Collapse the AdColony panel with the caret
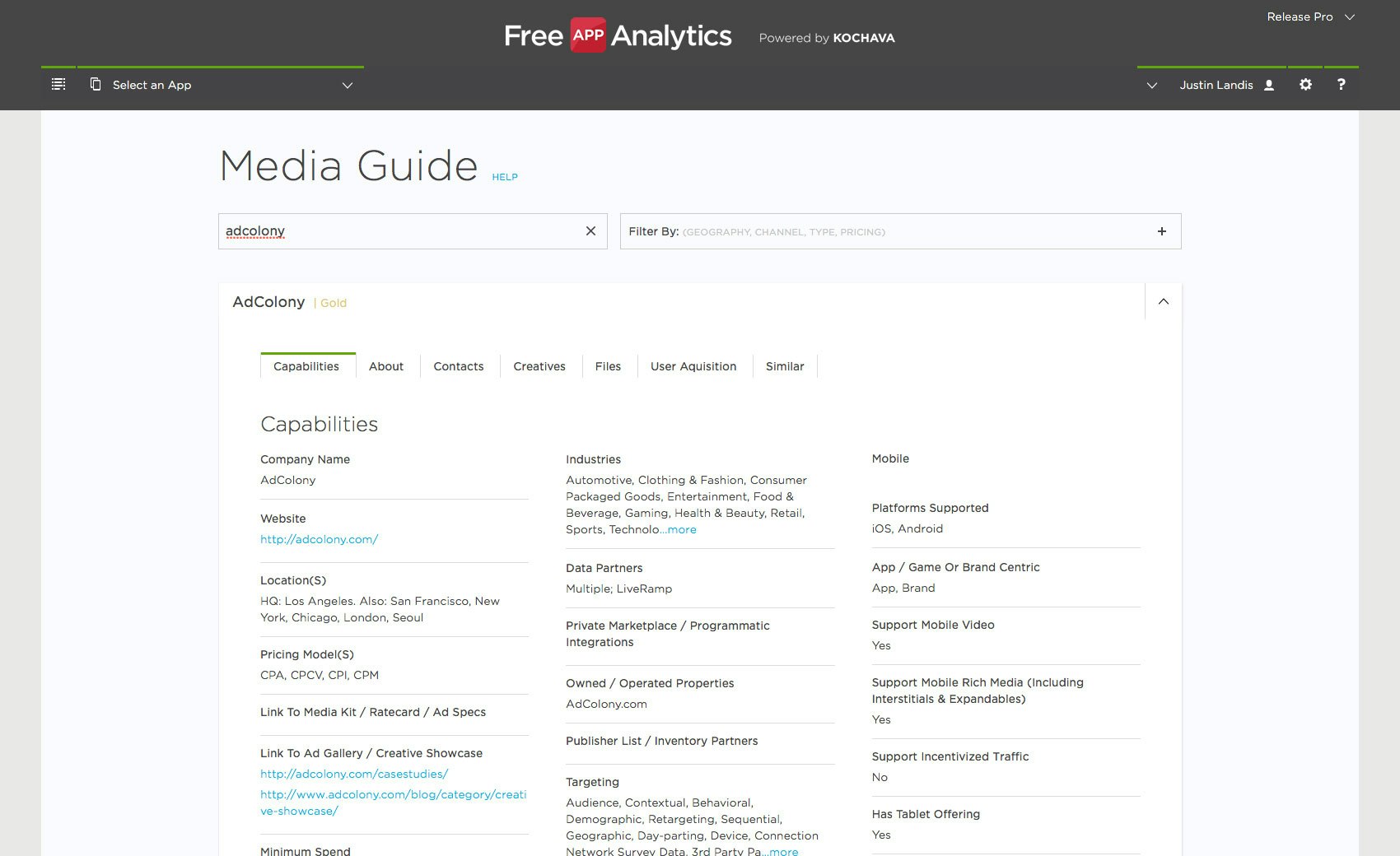1400x856 pixels. [x=1164, y=301]
